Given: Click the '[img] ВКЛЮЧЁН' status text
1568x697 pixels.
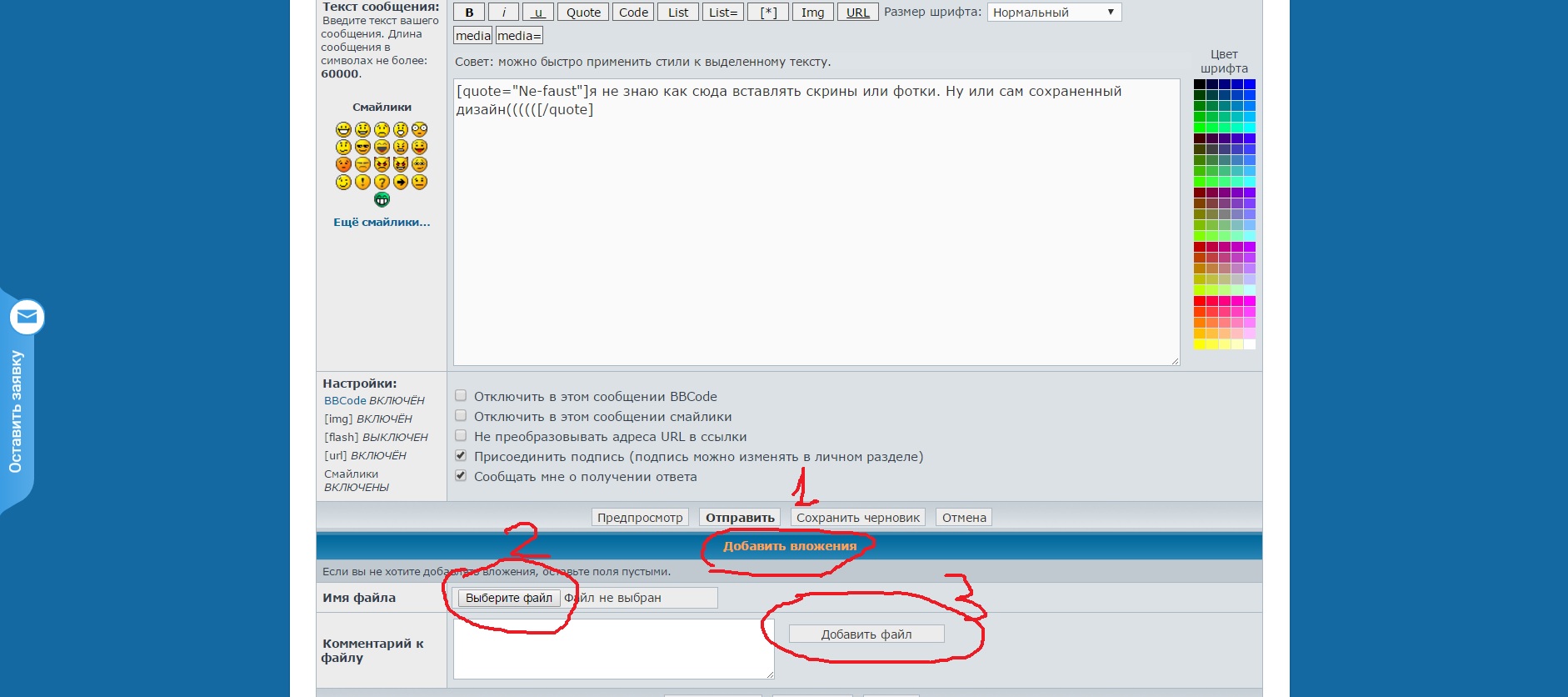Looking at the screenshot, I should tap(368, 419).
